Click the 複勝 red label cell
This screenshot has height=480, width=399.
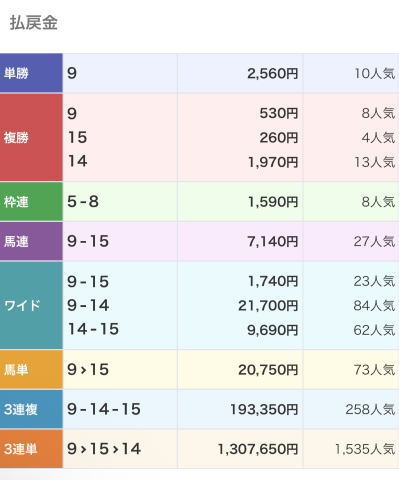[x=31, y=137]
